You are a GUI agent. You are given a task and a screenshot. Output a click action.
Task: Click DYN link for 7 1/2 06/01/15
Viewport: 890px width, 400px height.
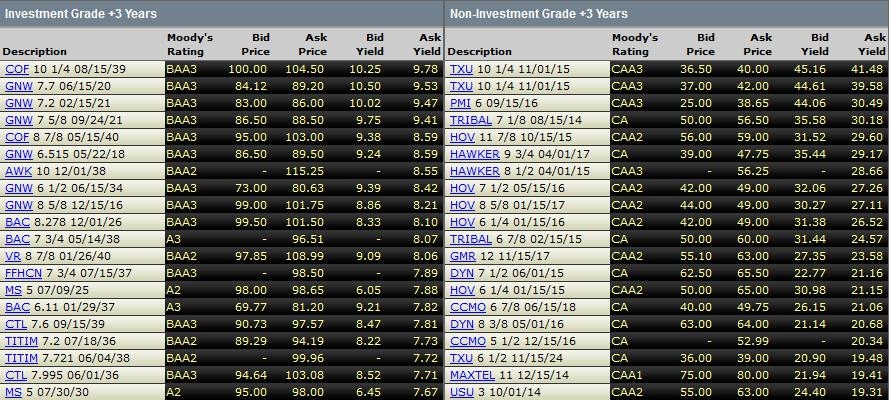click(x=461, y=273)
